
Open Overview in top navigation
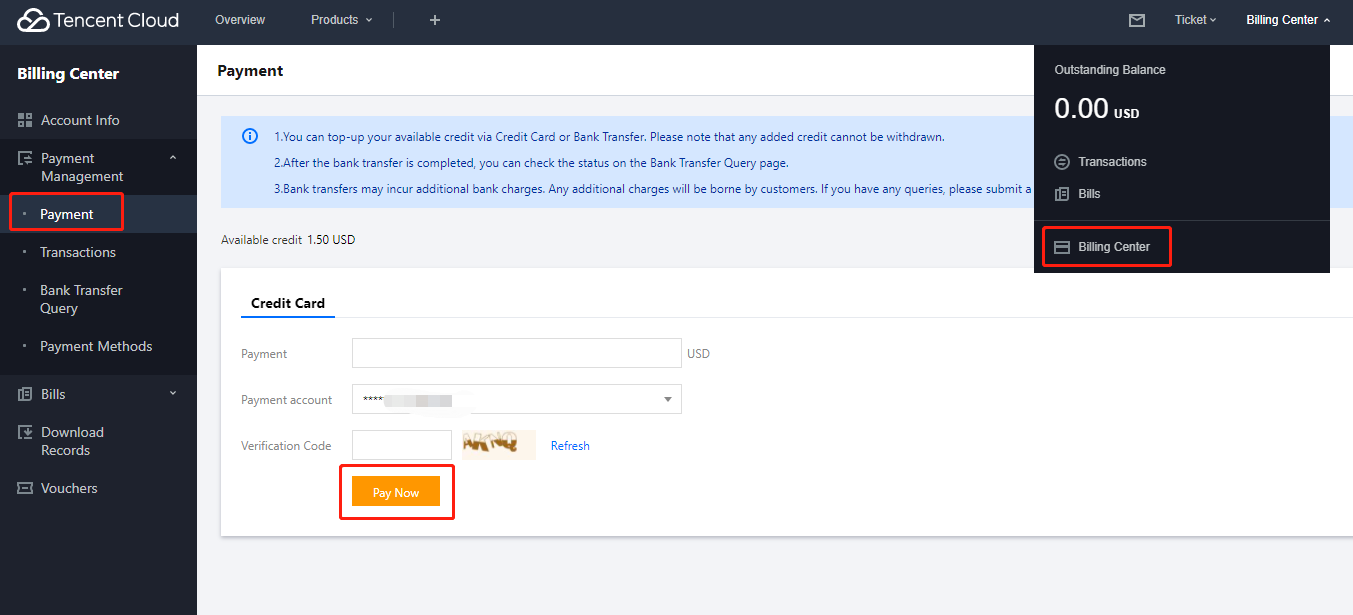[240, 20]
